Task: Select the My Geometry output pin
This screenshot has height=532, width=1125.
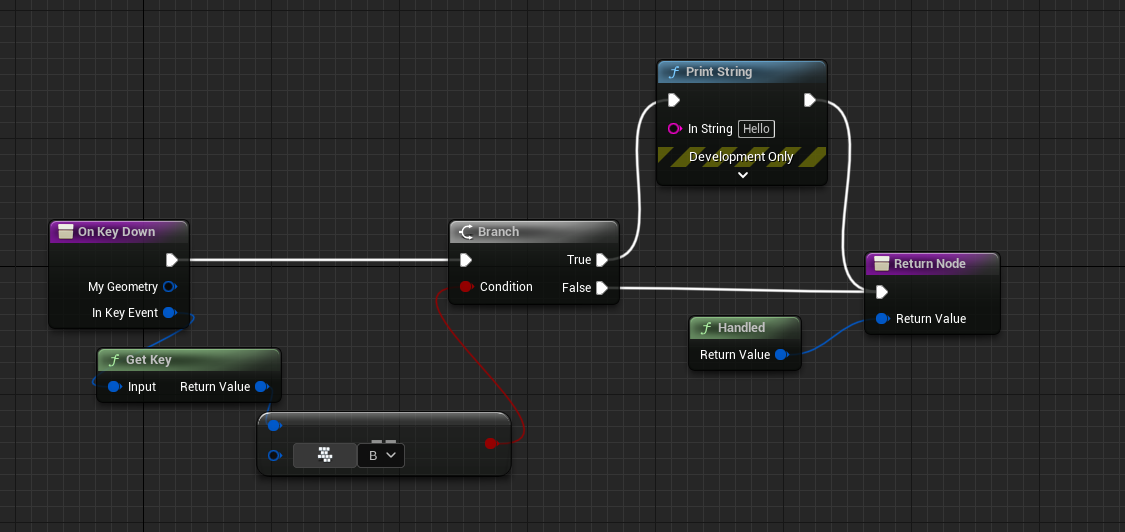Action: pyautogui.click(x=169, y=287)
